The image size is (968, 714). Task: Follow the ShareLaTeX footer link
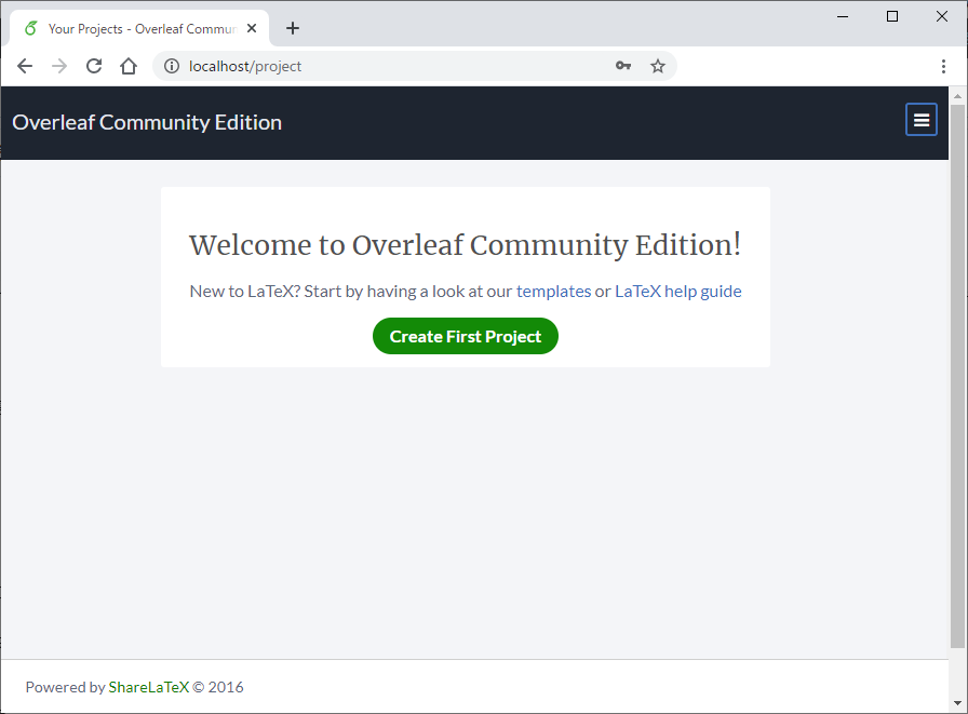coord(149,687)
